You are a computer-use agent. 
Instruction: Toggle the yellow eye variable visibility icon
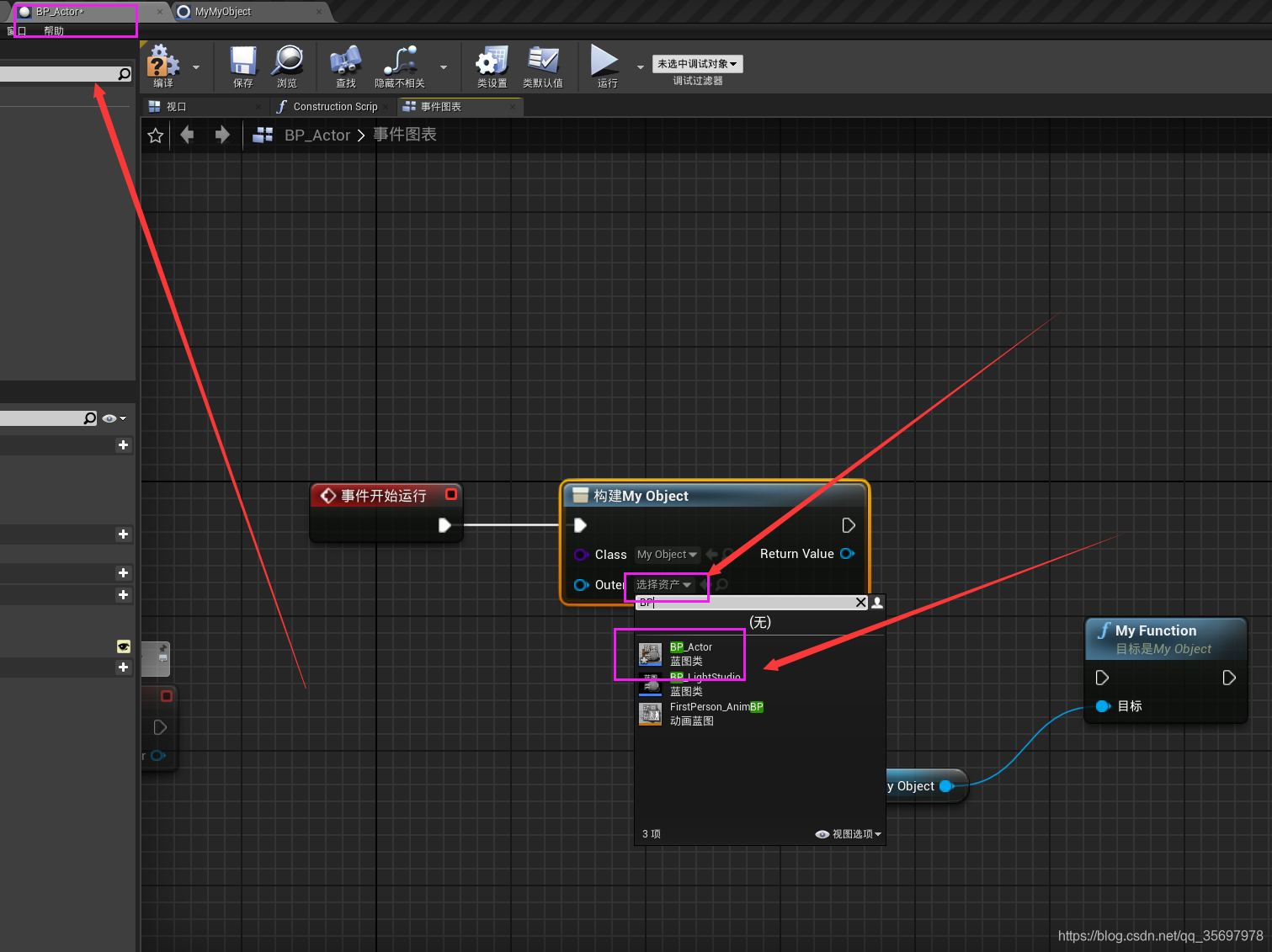pos(124,646)
